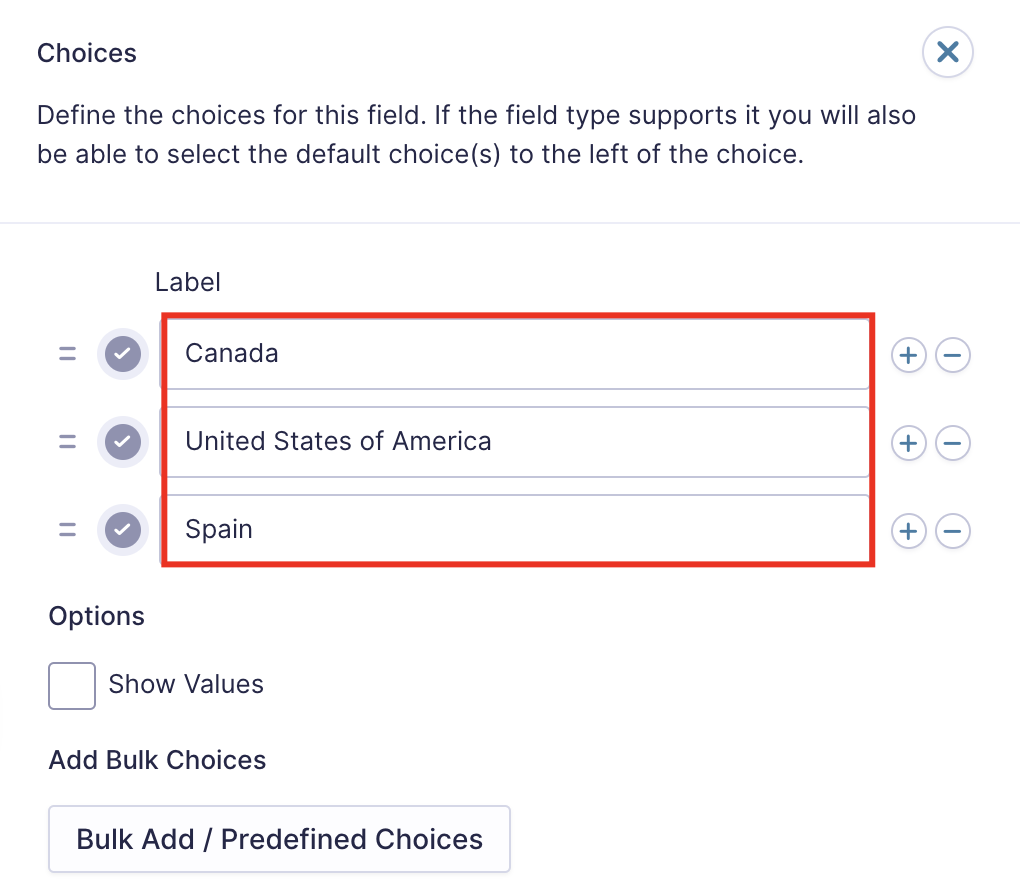1020x888 pixels.
Task: Edit the Spain label field
Action: pos(516,530)
